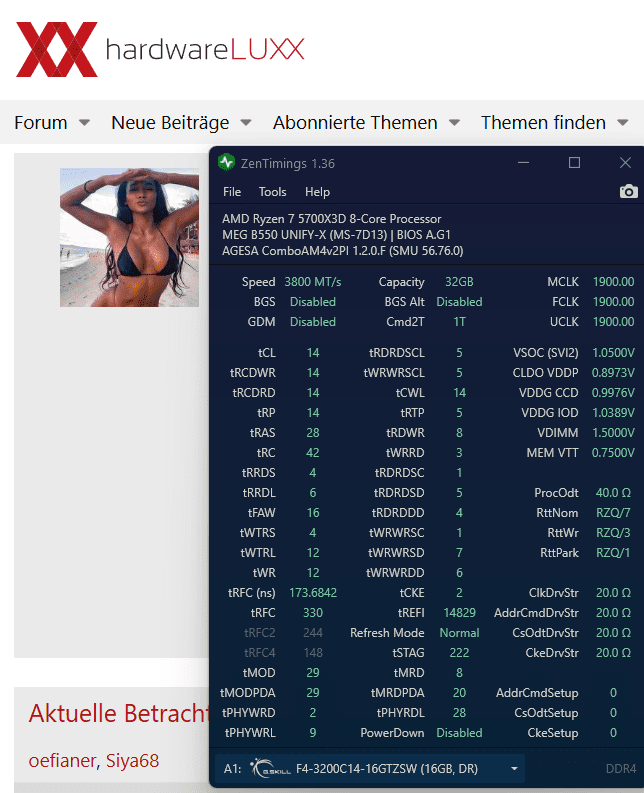Image resolution: width=644 pixels, height=793 pixels.
Task: Open Themen finden navigation item
Action: pyautogui.click(x=543, y=122)
